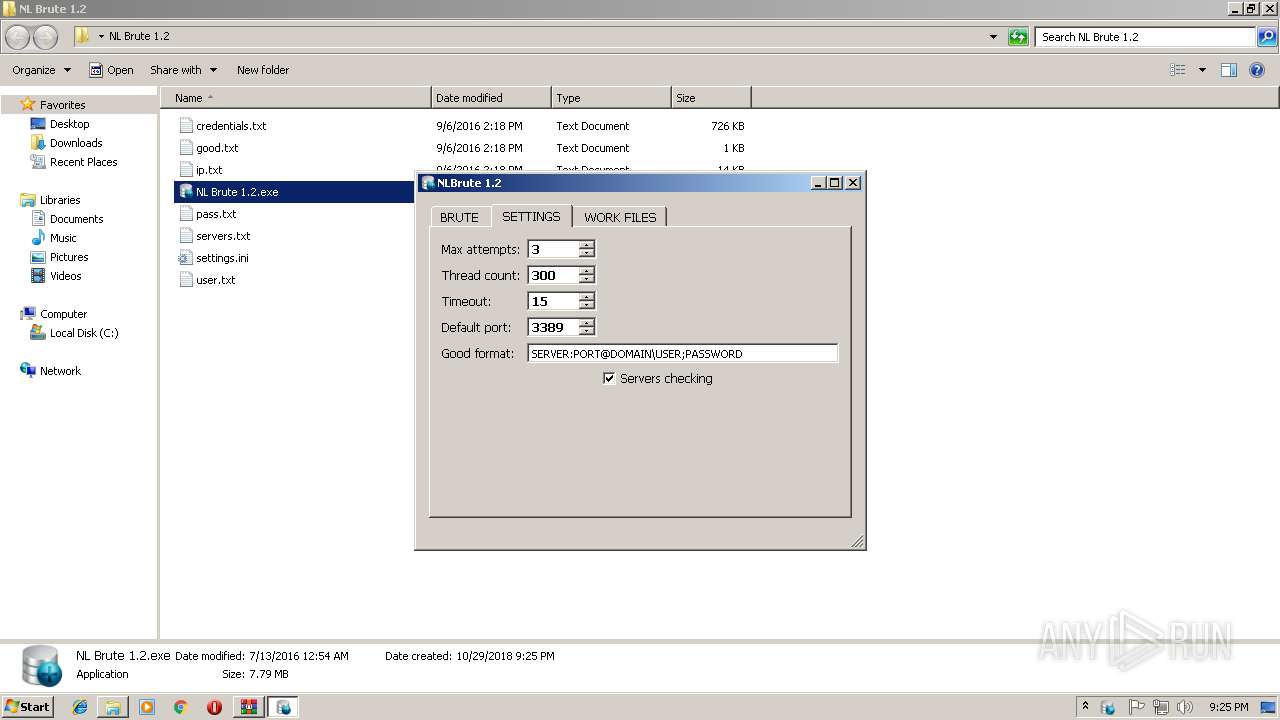Open address bar history dropdown

click(x=993, y=37)
